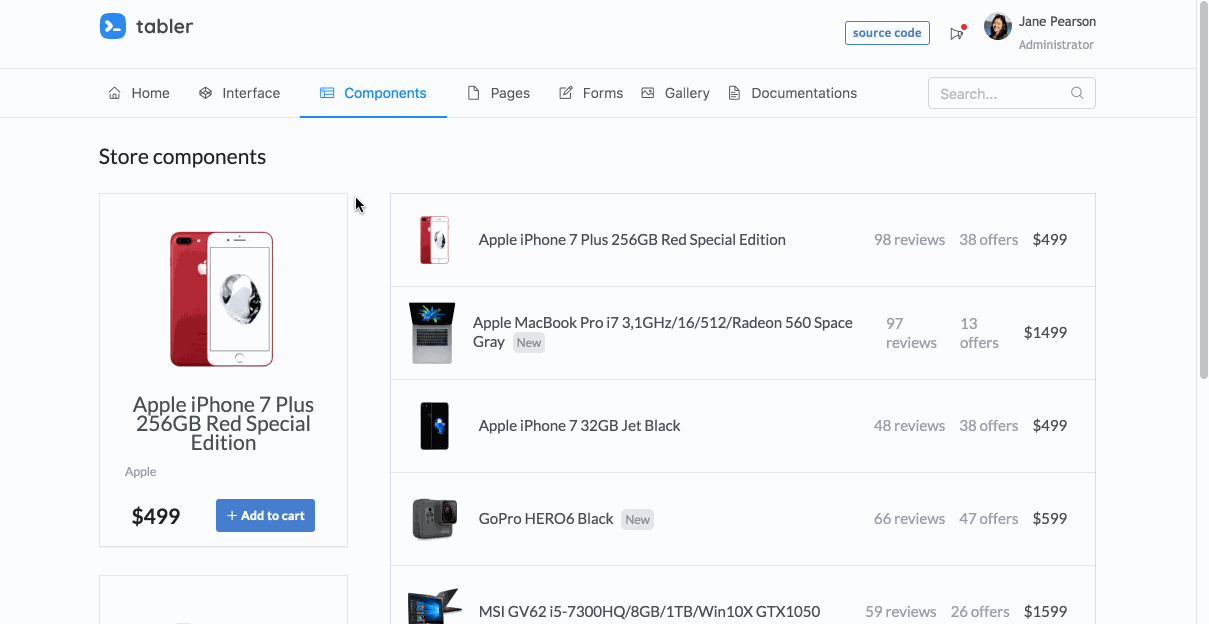Open Jane Pearson user dropdown
This screenshot has width=1209, height=624.
[1040, 33]
